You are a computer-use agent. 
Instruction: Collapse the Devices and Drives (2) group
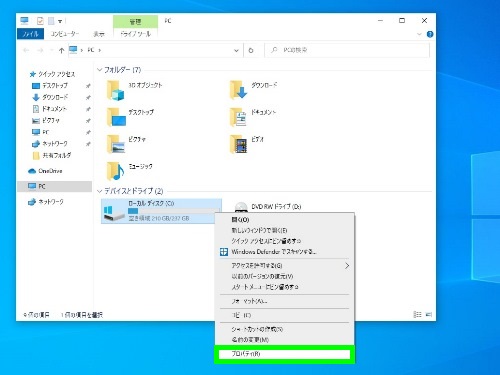pos(99,191)
